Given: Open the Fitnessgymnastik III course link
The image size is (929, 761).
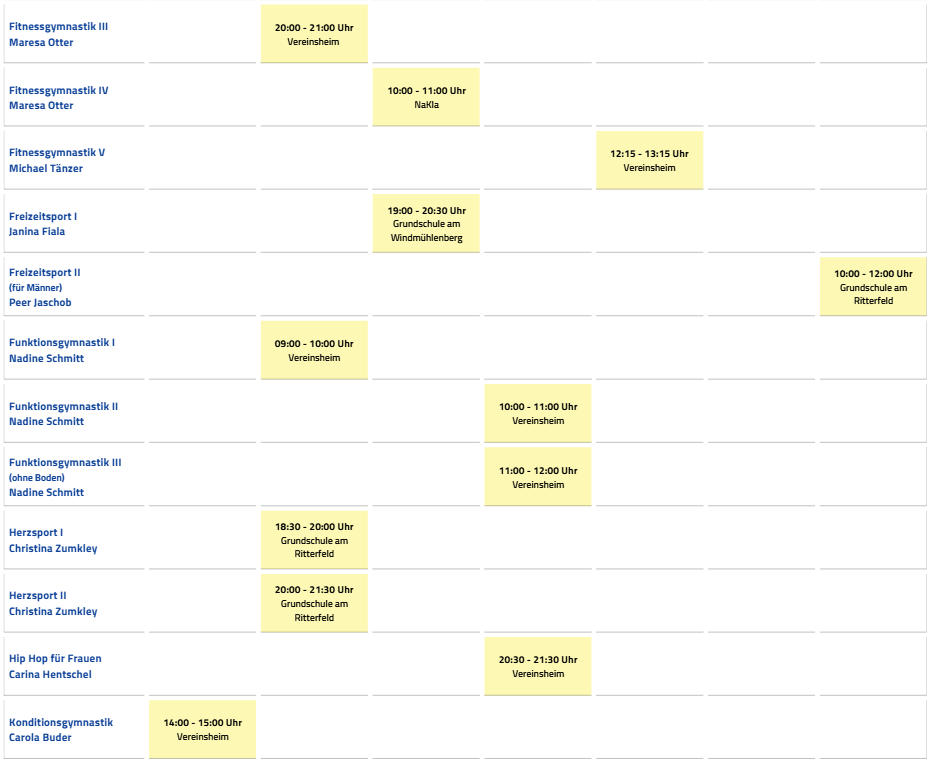Looking at the screenshot, I should tap(58, 27).
